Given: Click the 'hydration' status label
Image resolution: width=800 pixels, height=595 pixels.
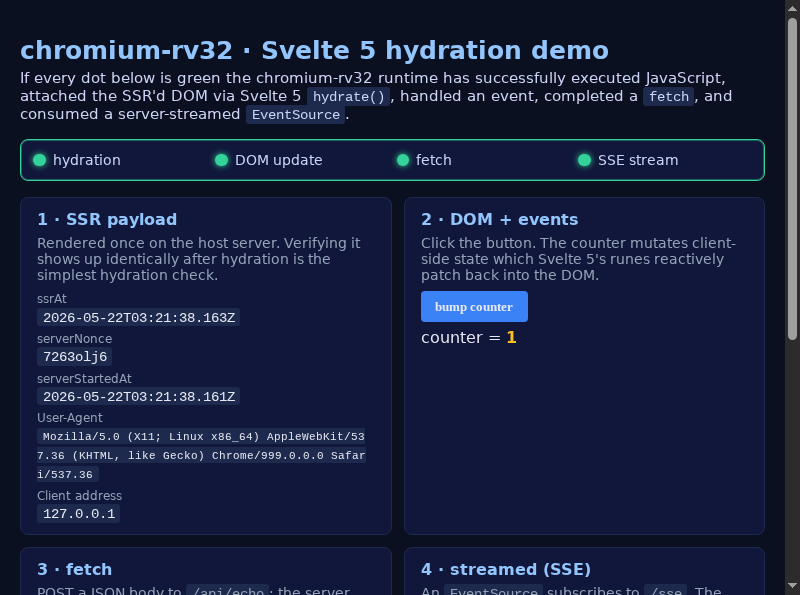Looking at the screenshot, I should pos(87,160).
